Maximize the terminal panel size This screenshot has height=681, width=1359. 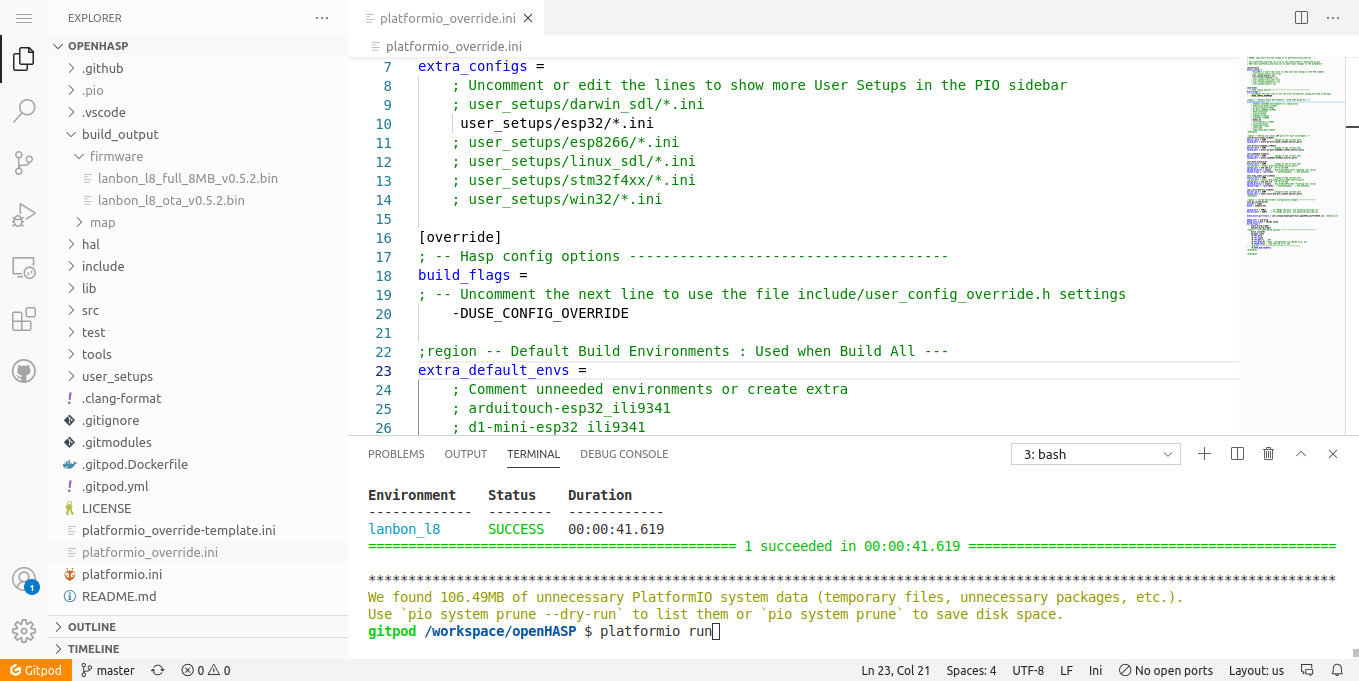click(x=1301, y=454)
